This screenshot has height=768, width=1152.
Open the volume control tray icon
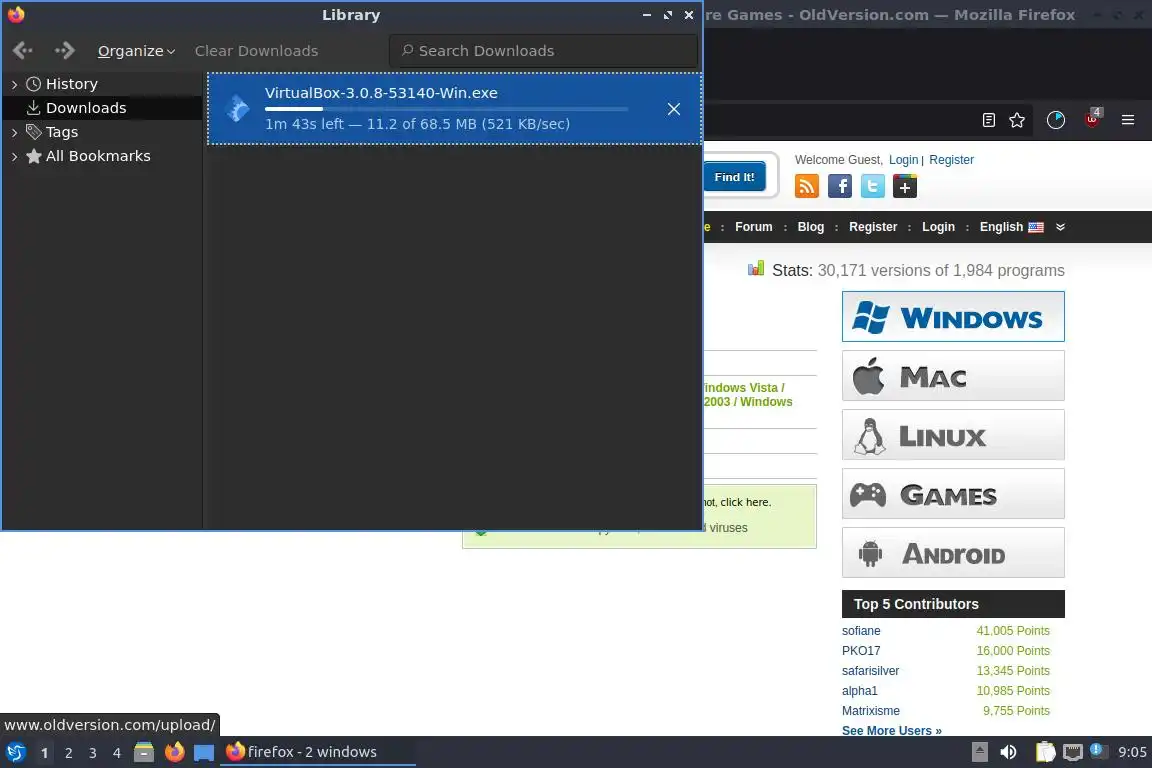point(1009,752)
